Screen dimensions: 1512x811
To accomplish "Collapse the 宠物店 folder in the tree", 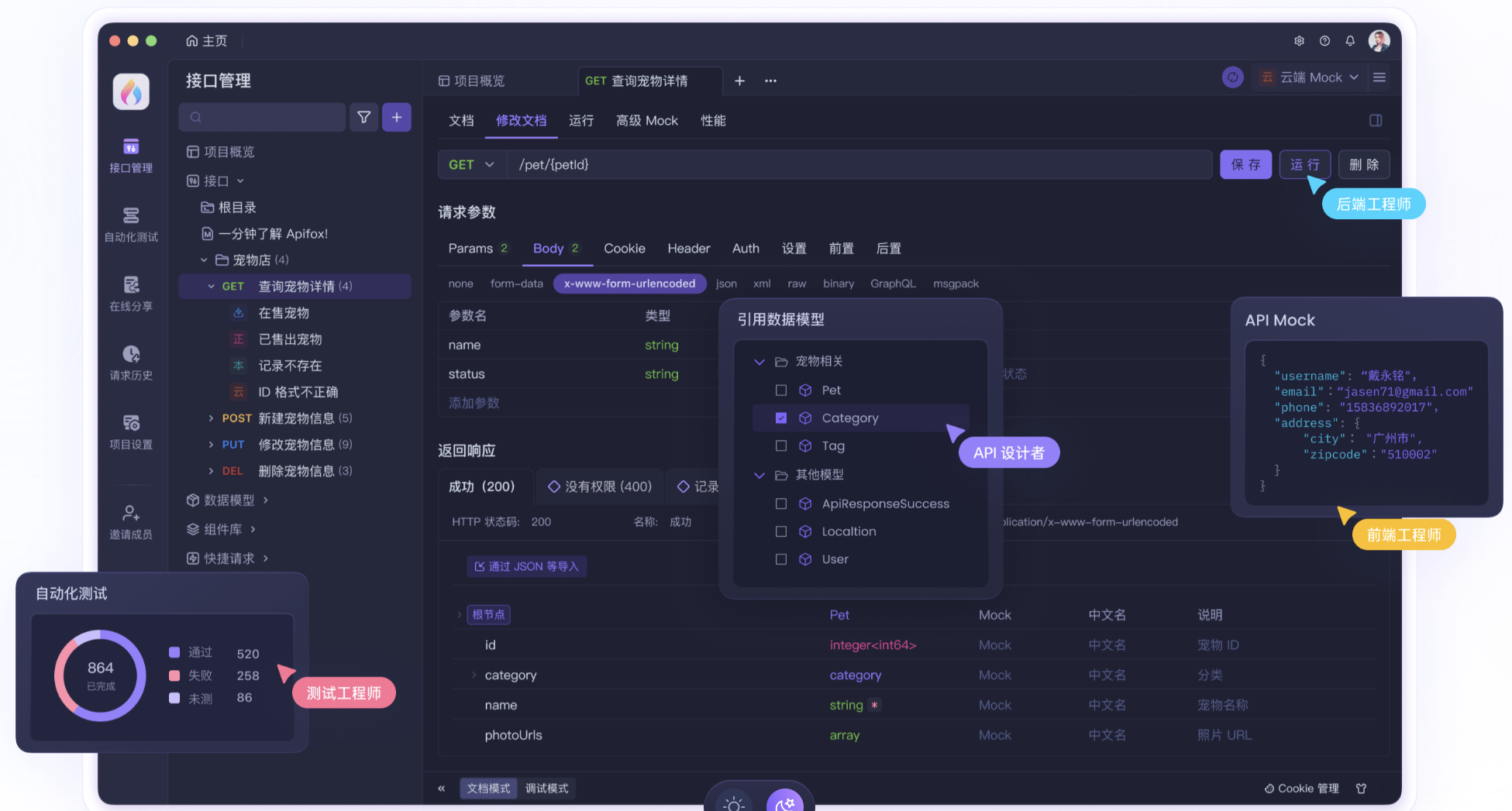I will [x=204, y=259].
